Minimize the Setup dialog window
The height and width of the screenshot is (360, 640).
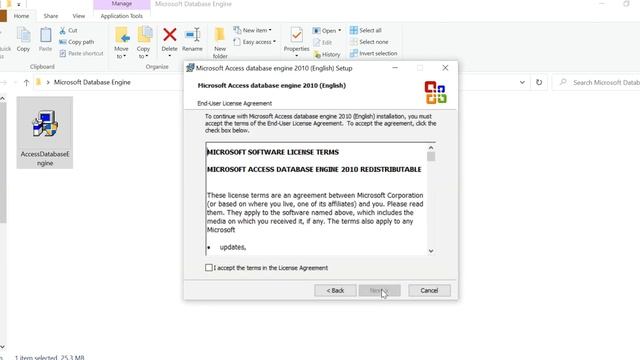coord(395,68)
